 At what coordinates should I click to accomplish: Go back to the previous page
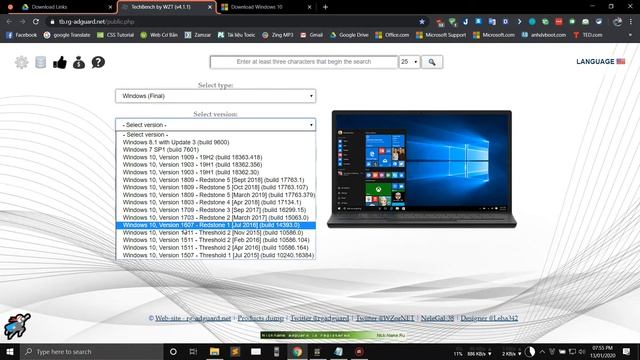(x=9, y=22)
